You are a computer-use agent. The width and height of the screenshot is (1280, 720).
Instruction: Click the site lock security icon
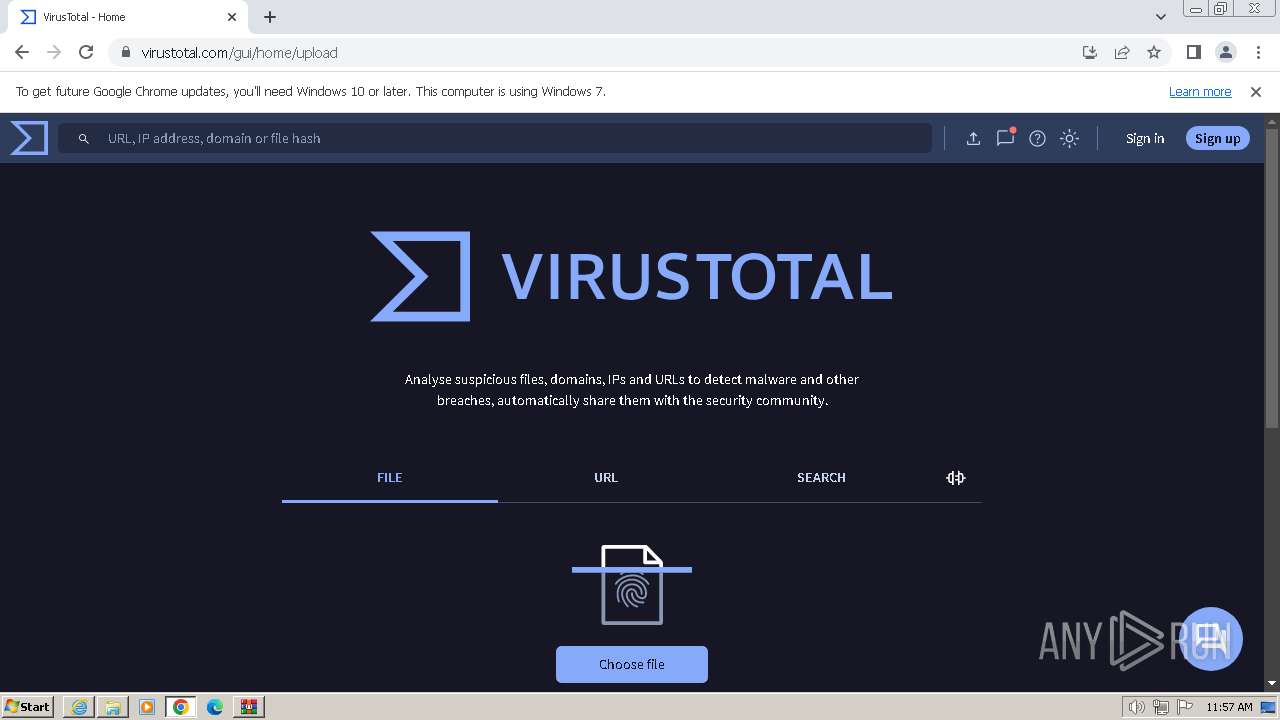click(x=125, y=52)
